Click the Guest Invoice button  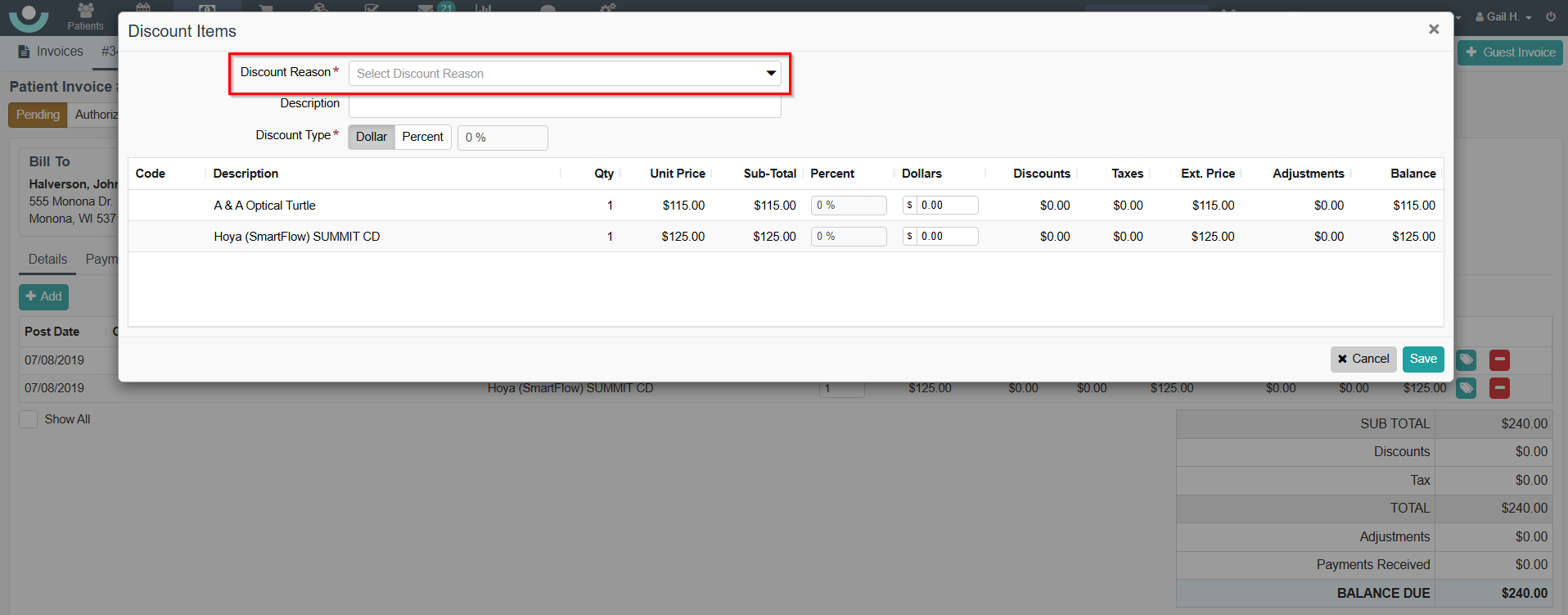point(1510,52)
